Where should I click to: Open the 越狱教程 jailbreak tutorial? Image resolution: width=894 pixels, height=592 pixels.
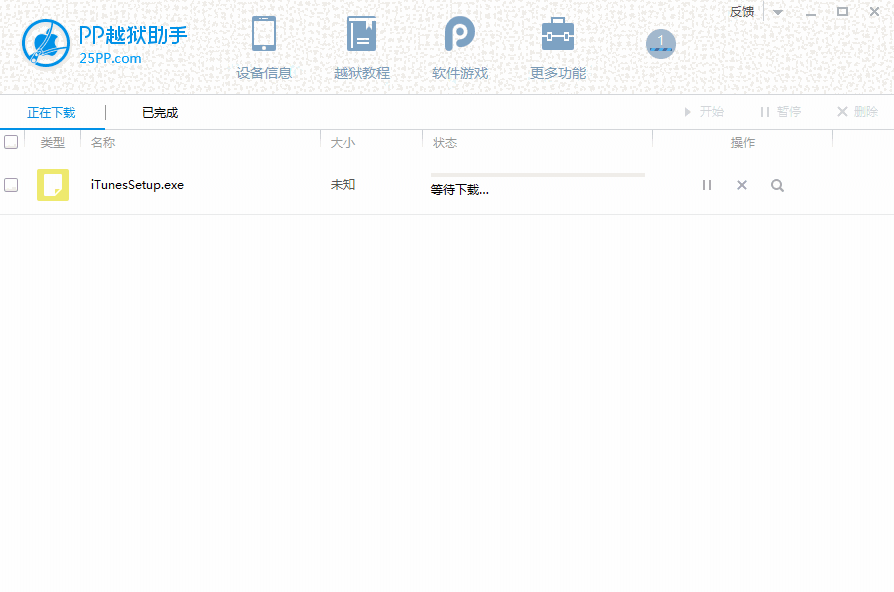click(360, 45)
